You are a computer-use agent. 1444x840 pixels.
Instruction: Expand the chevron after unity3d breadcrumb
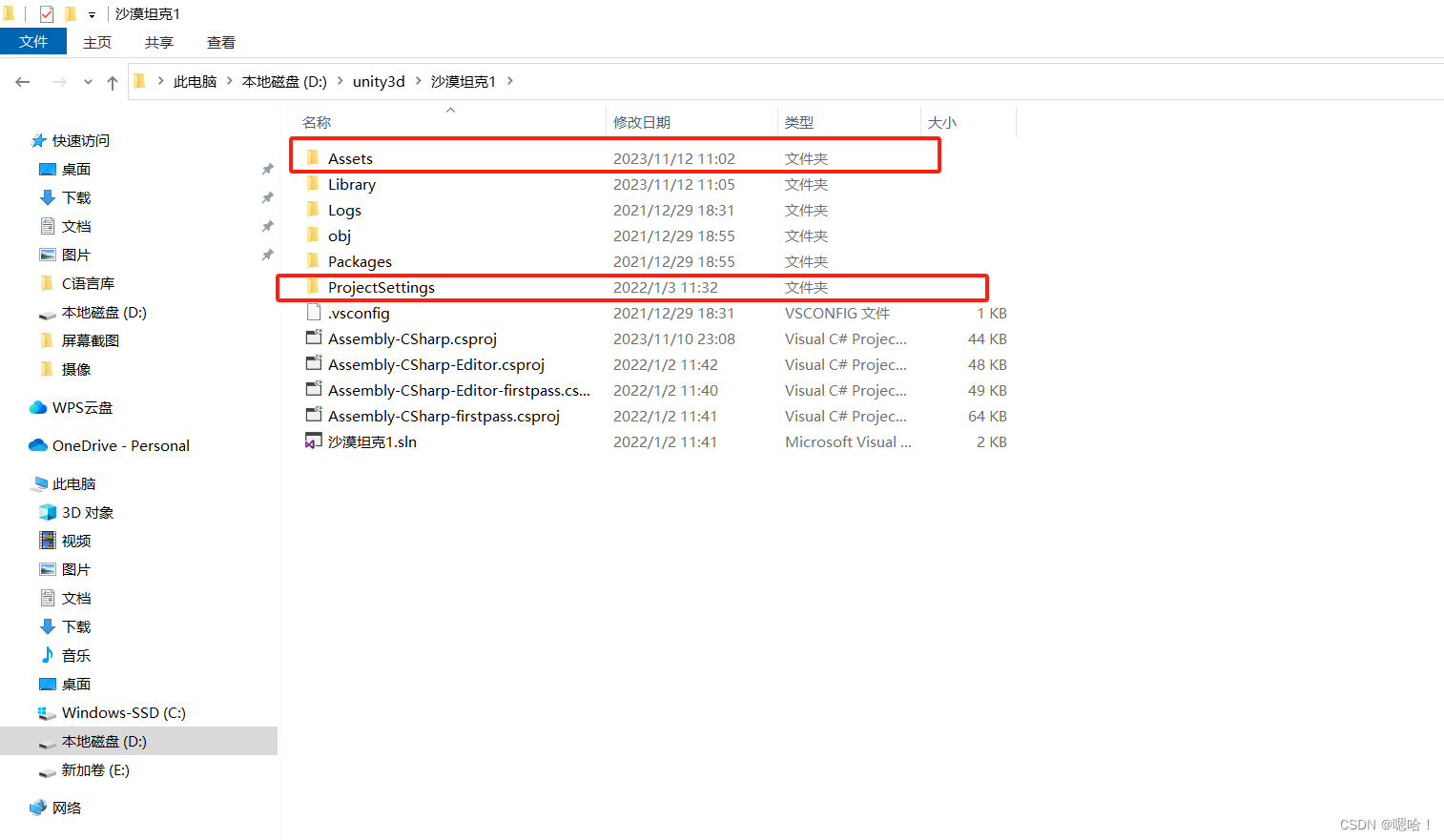418,81
